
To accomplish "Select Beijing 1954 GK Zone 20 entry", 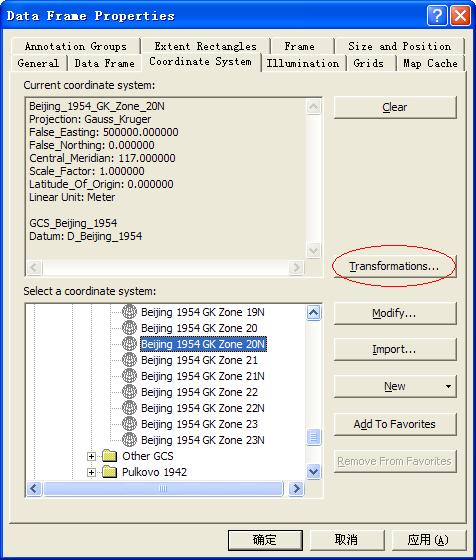I will coord(199,328).
